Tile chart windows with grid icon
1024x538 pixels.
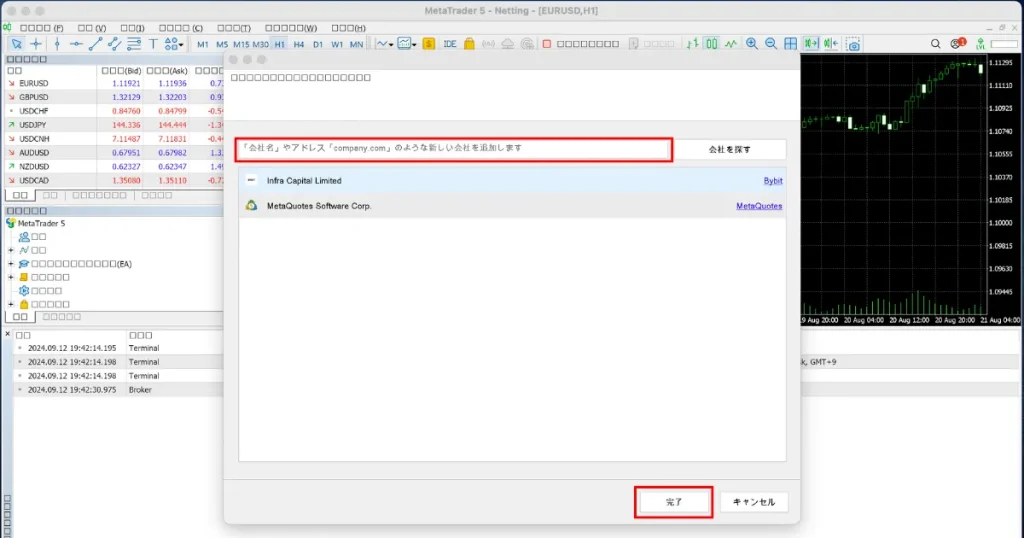[790, 44]
